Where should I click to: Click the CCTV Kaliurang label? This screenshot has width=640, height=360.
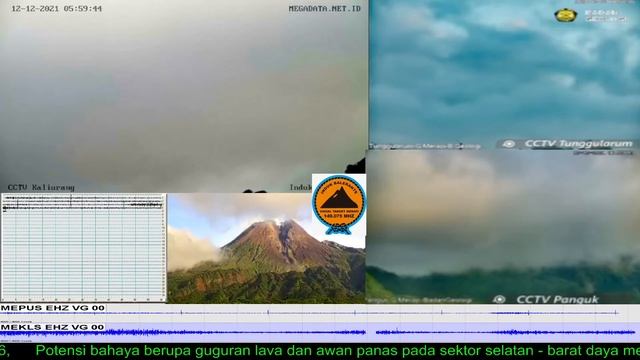click(41, 187)
